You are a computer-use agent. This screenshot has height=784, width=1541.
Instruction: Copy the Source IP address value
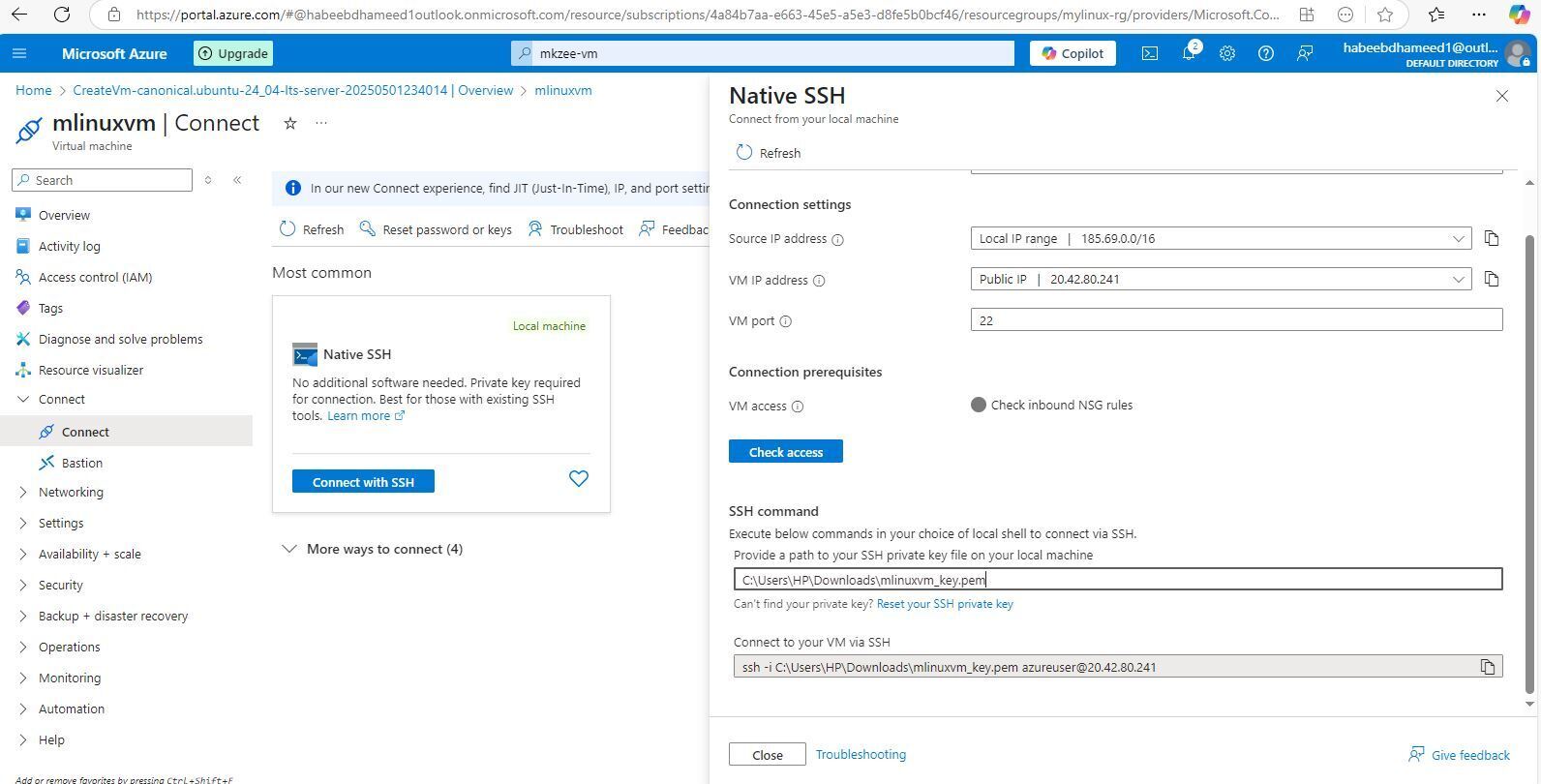coord(1492,238)
